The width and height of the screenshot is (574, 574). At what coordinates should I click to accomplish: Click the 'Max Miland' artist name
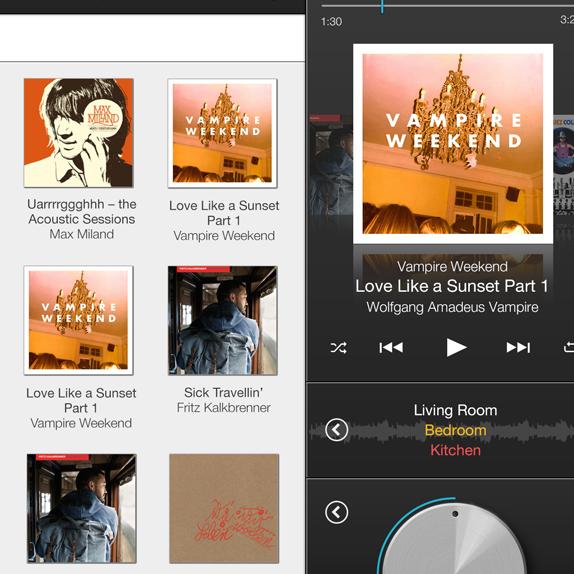coord(82,234)
